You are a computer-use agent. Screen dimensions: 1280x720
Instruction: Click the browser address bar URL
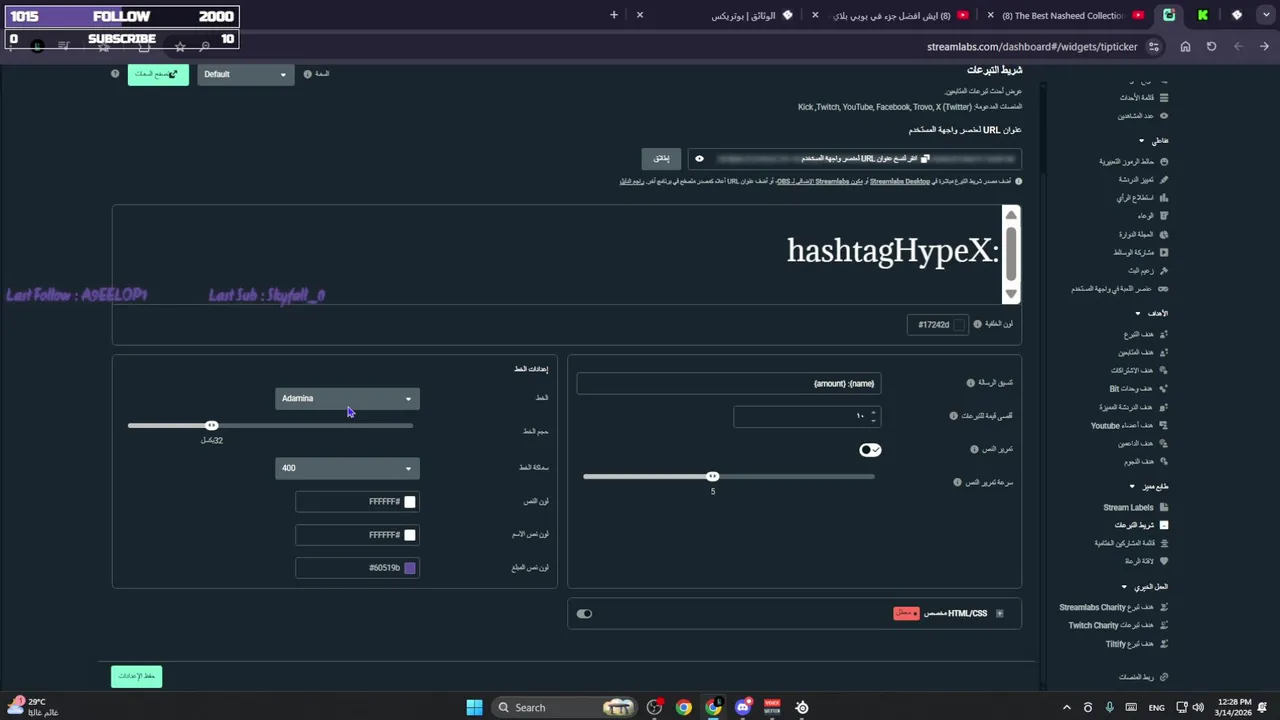coord(1031,47)
